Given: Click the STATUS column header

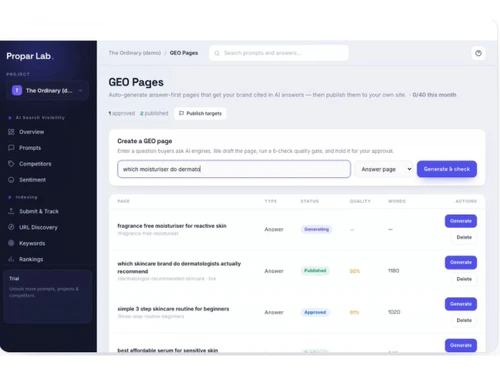Looking at the screenshot, I should (310, 201).
